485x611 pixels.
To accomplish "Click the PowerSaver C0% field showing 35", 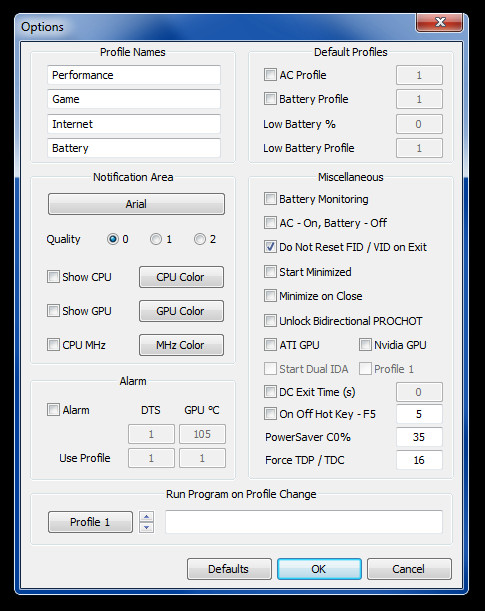I will point(419,437).
